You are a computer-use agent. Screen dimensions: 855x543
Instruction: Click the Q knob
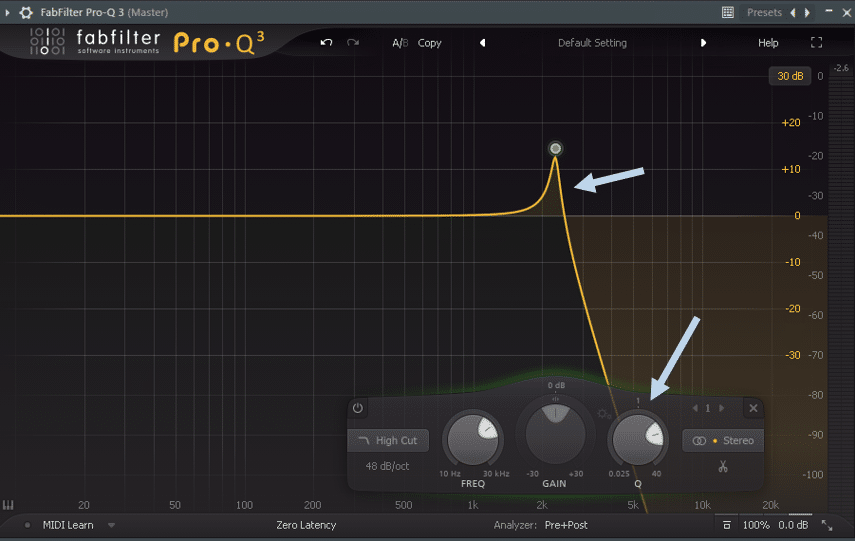coord(638,439)
